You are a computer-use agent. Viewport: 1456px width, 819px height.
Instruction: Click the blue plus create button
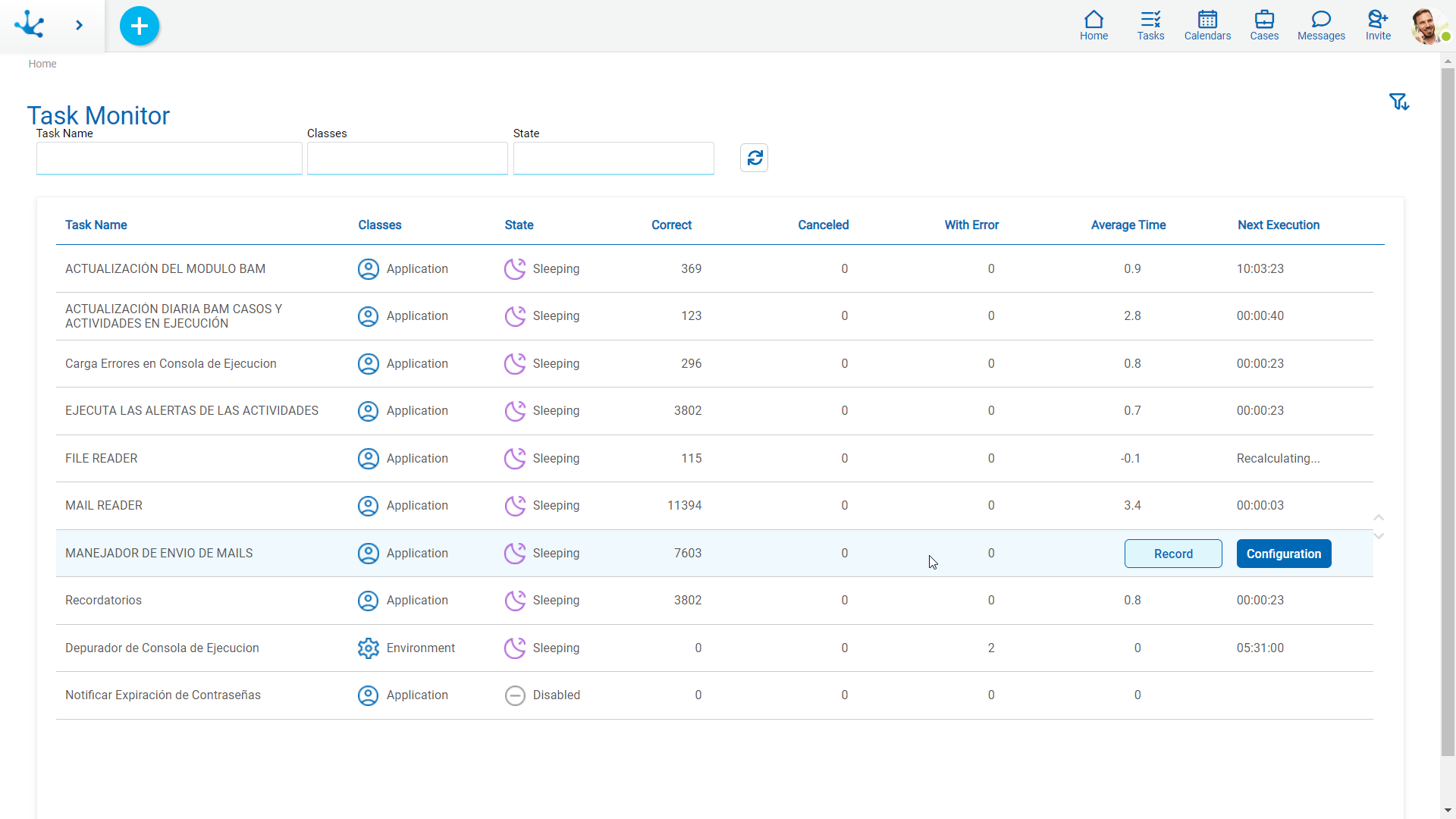click(140, 26)
